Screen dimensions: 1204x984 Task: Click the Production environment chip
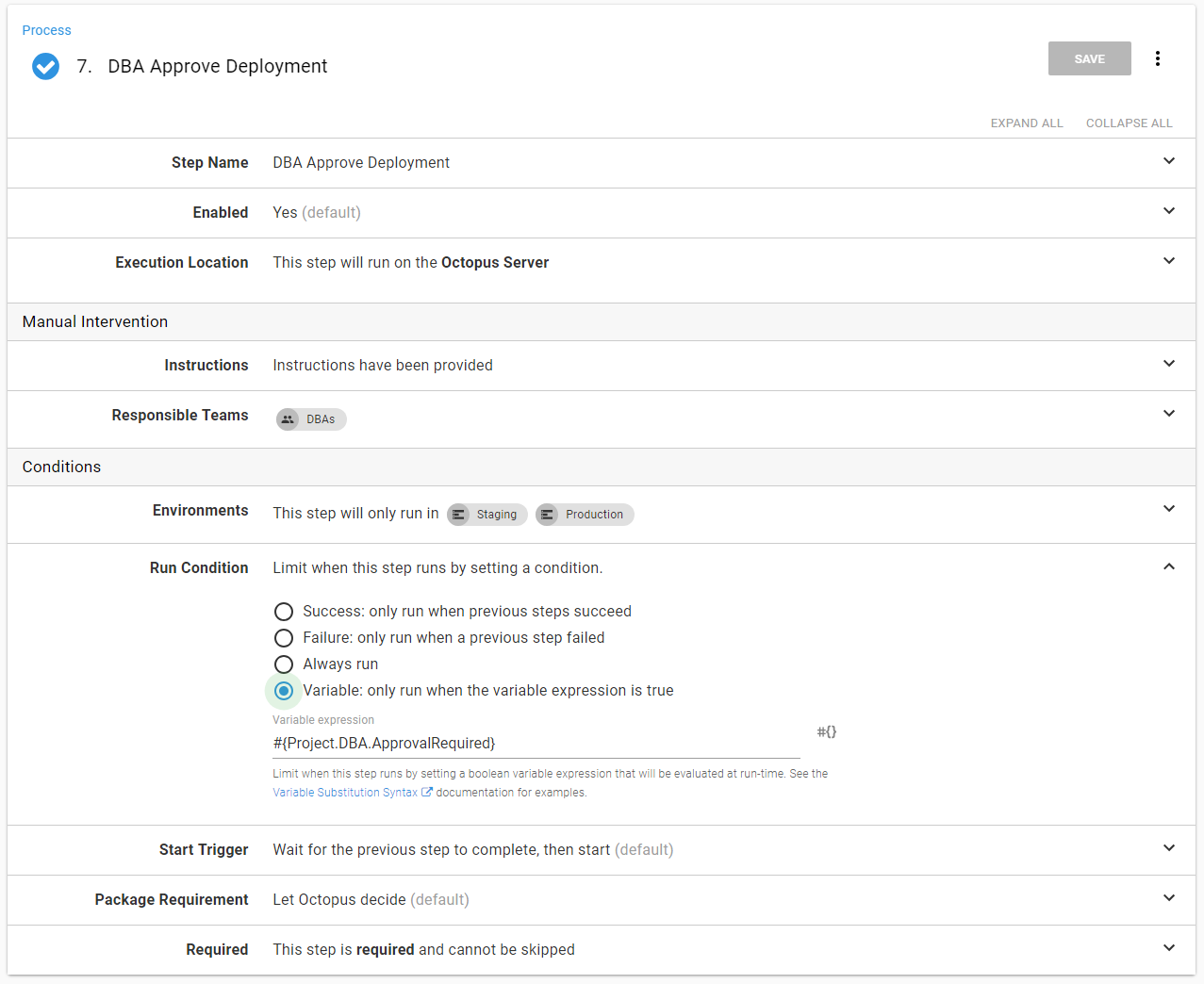pos(585,515)
